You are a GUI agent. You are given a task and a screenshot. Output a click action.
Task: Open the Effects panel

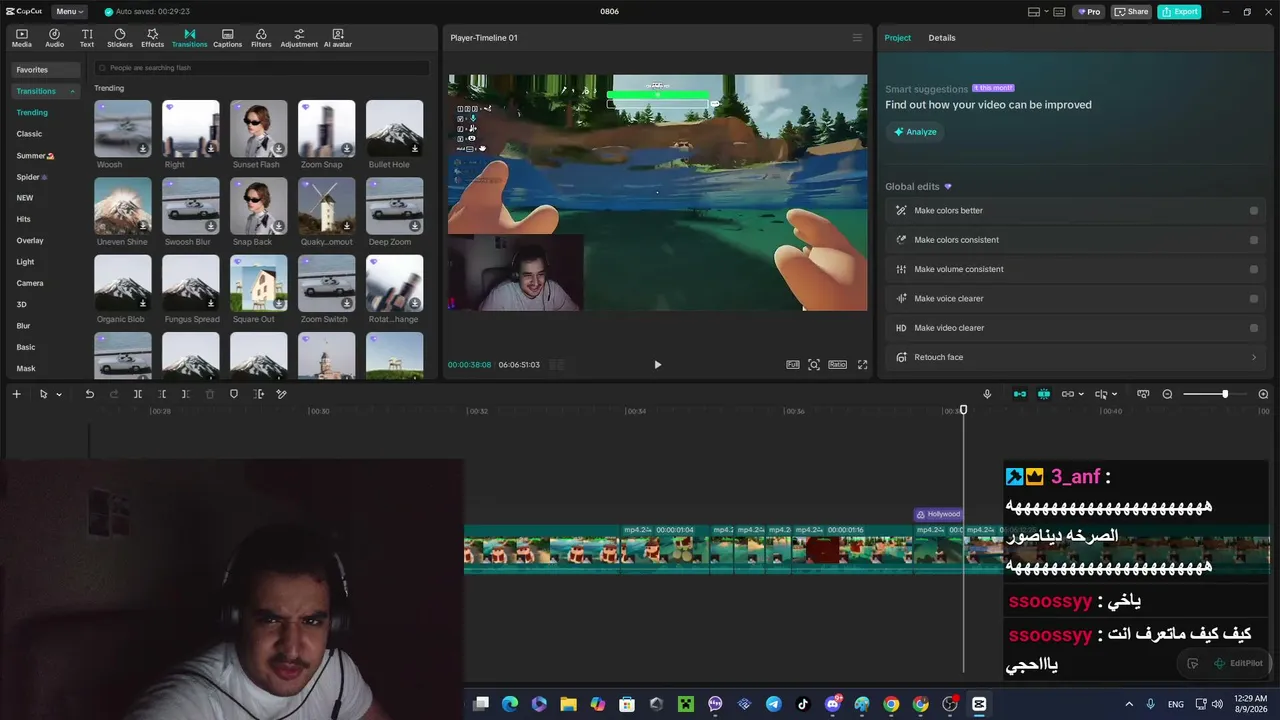[152, 38]
